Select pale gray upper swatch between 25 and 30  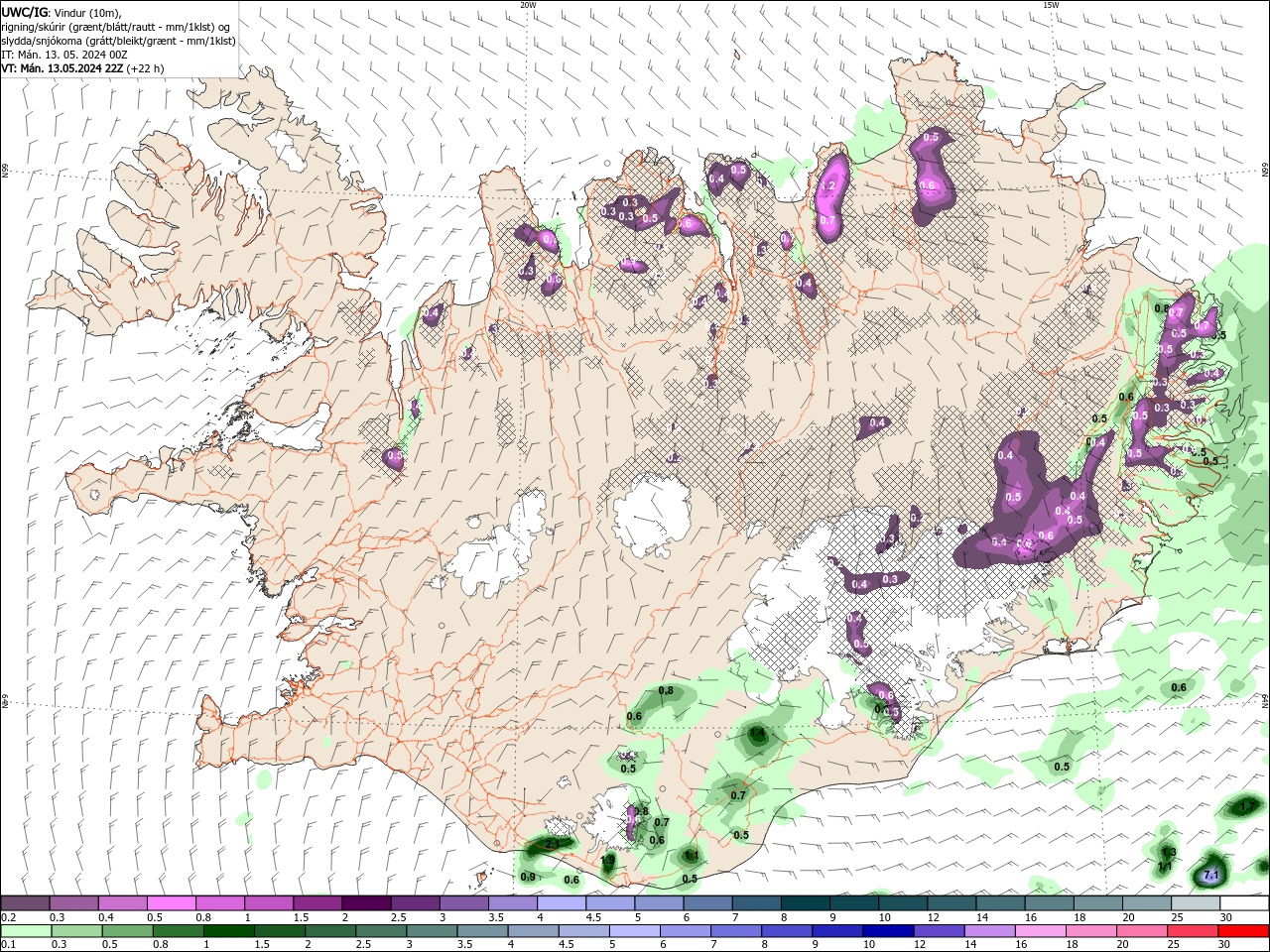tap(1196, 903)
